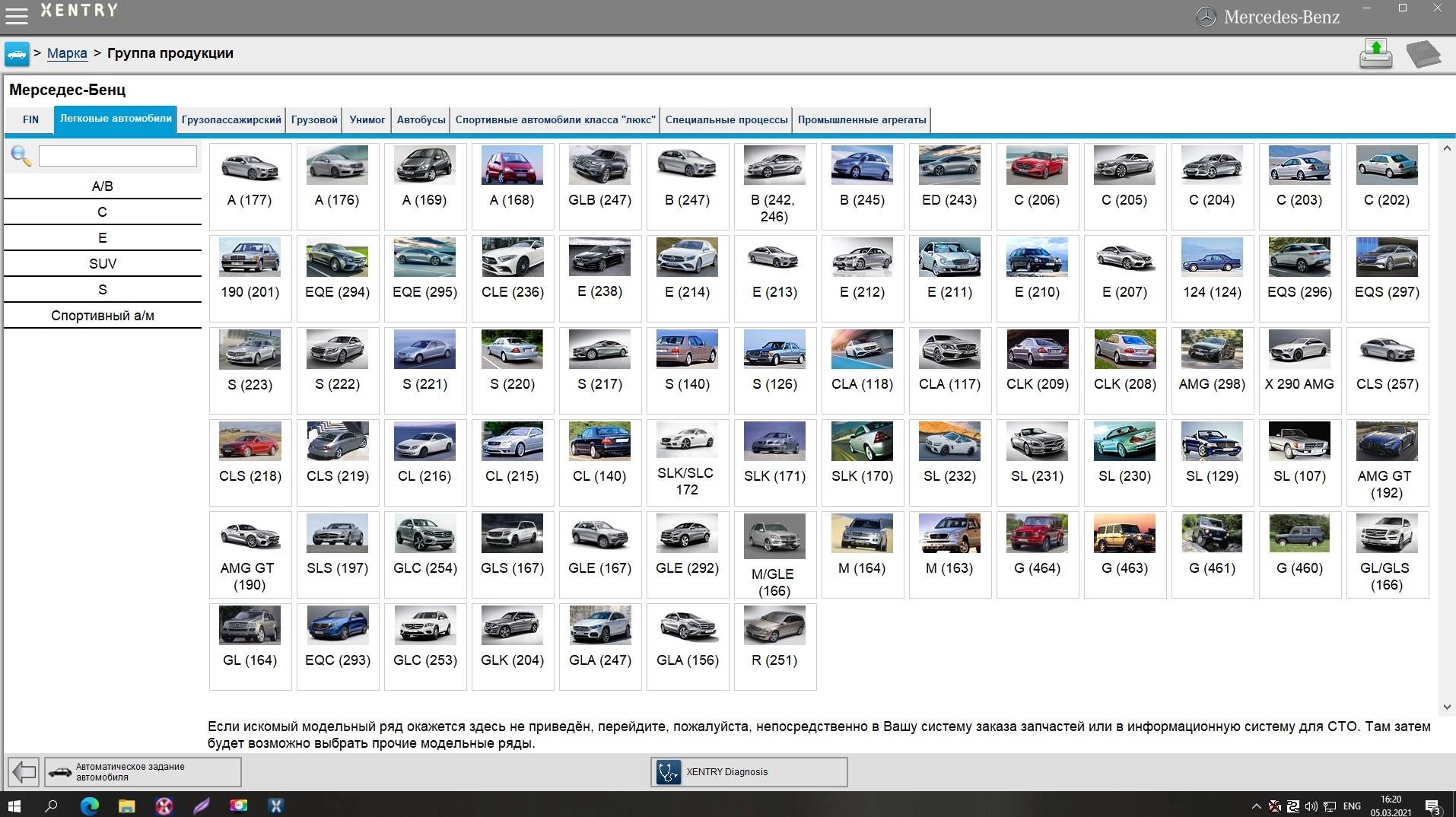Select the M/GLE (166) tile
1456x817 pixels.
point(774,555)
